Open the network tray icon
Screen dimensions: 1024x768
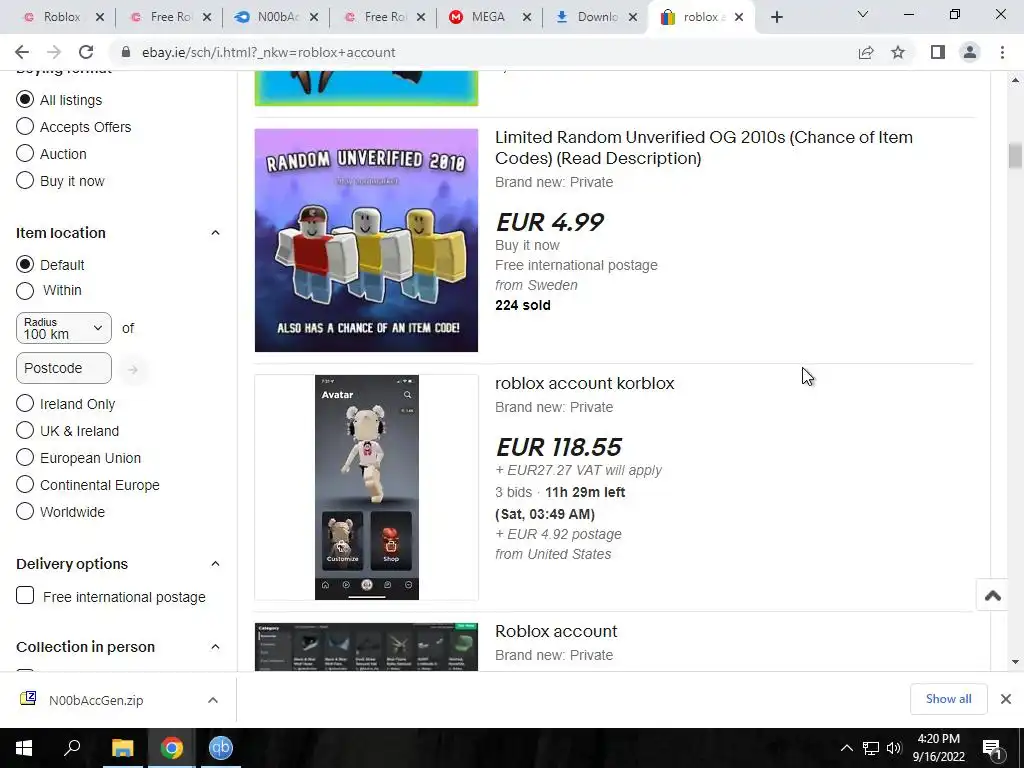[871, 748]
